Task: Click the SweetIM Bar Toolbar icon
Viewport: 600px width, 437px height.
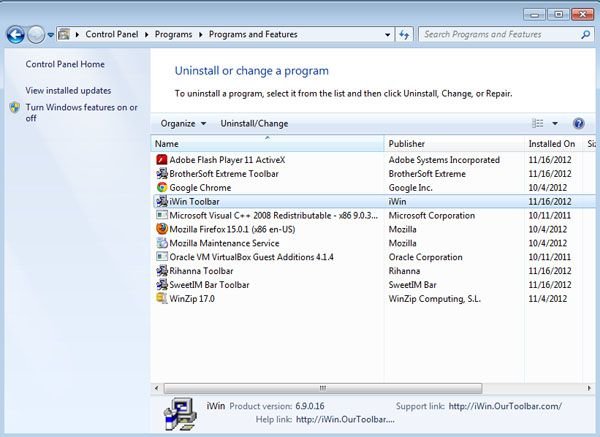Action: click(x=162, y=284)
